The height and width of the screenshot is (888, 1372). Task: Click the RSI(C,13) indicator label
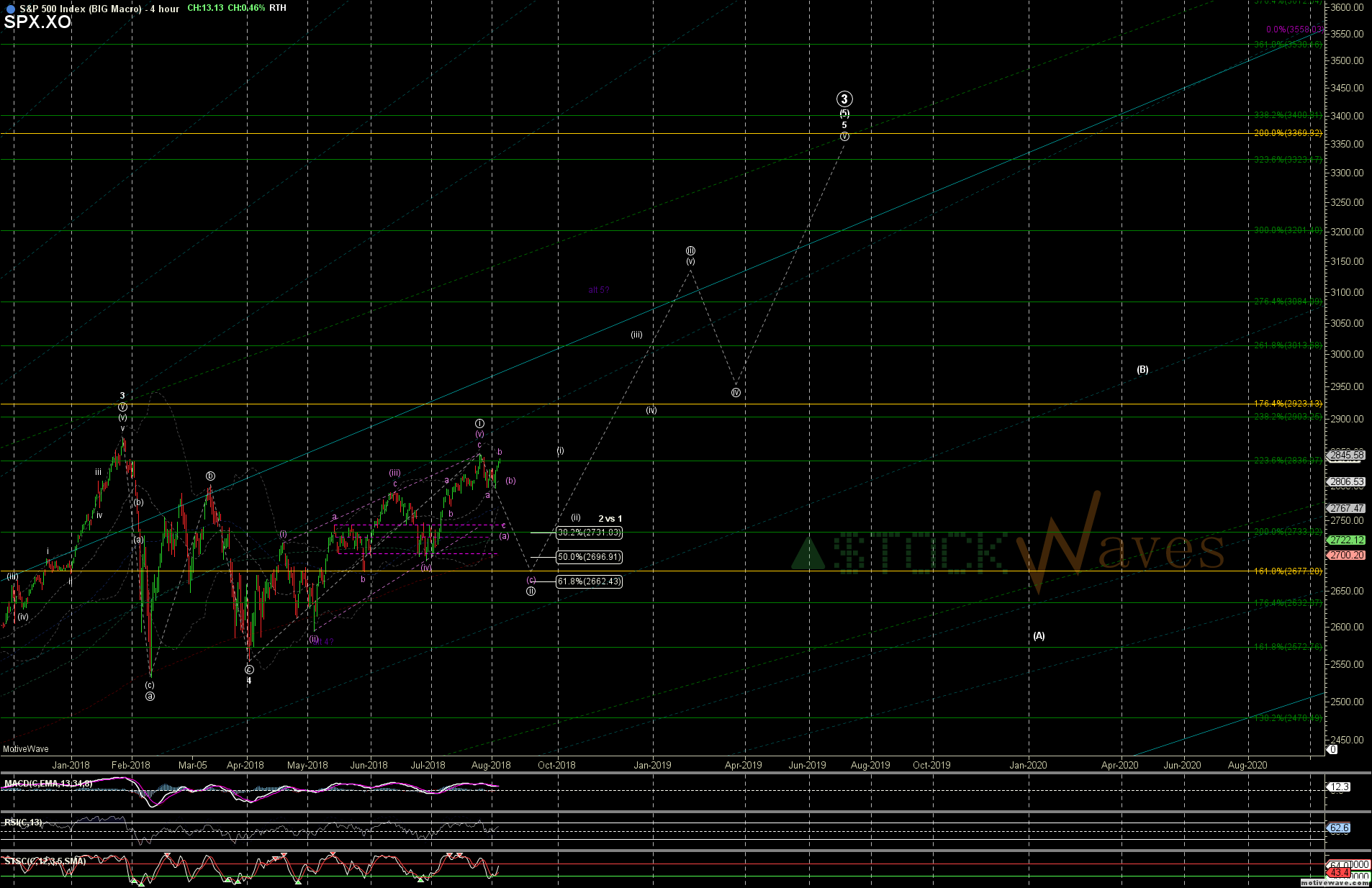[x=23, y=823]
